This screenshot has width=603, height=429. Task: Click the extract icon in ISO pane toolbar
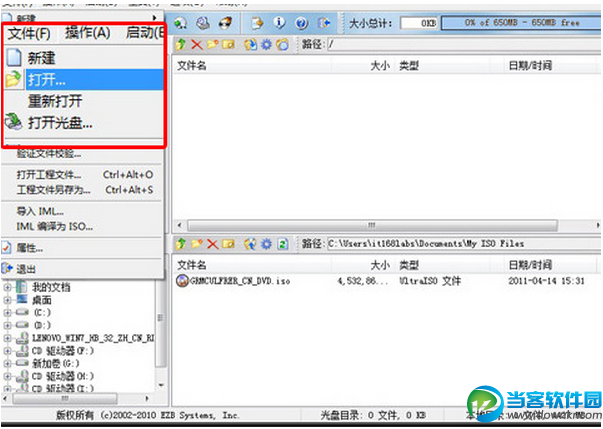point(250,45)
